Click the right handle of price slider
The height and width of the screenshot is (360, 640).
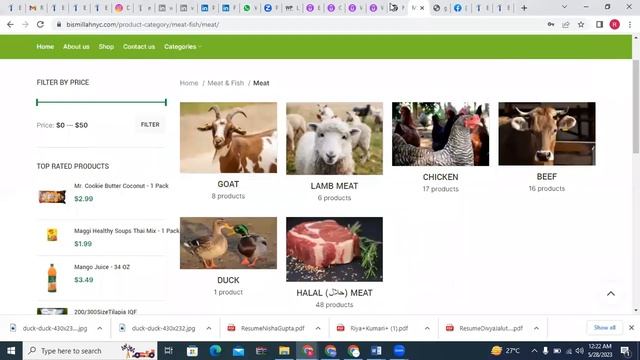pos(166,102)
